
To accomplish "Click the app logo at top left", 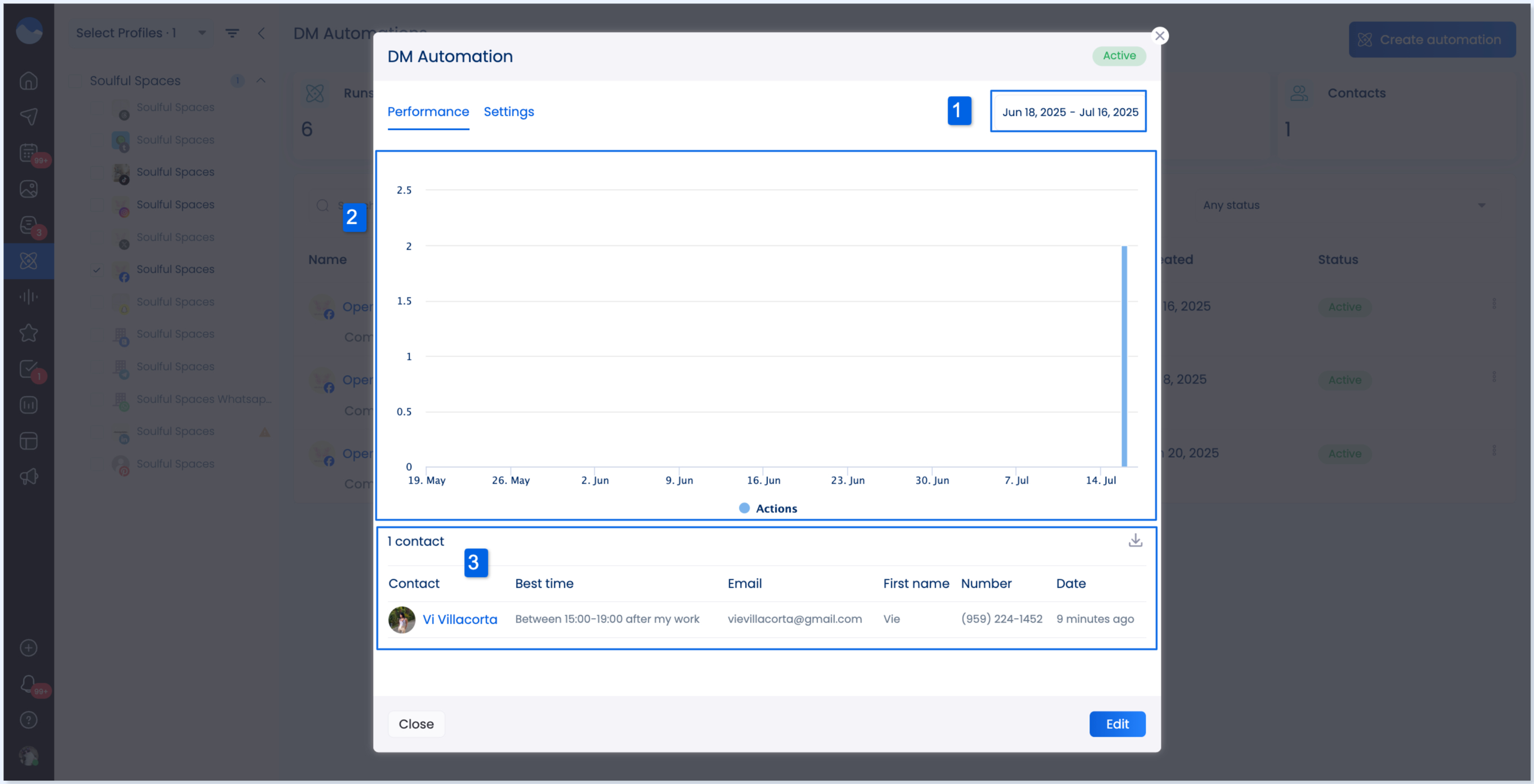I will pos(29,31).
